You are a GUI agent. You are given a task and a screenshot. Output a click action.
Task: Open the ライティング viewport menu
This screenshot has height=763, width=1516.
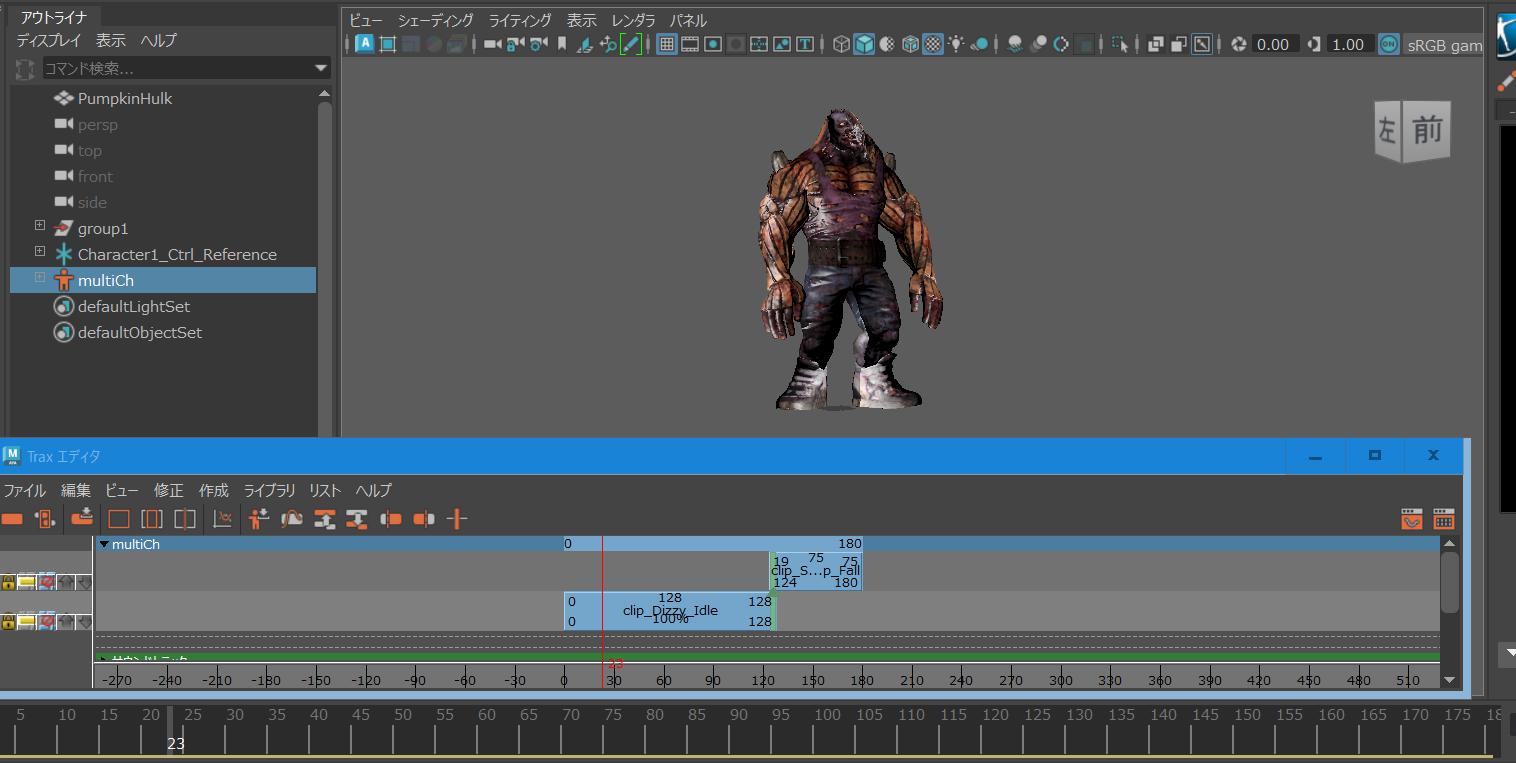pyautogui.click(x=520, y=20)
